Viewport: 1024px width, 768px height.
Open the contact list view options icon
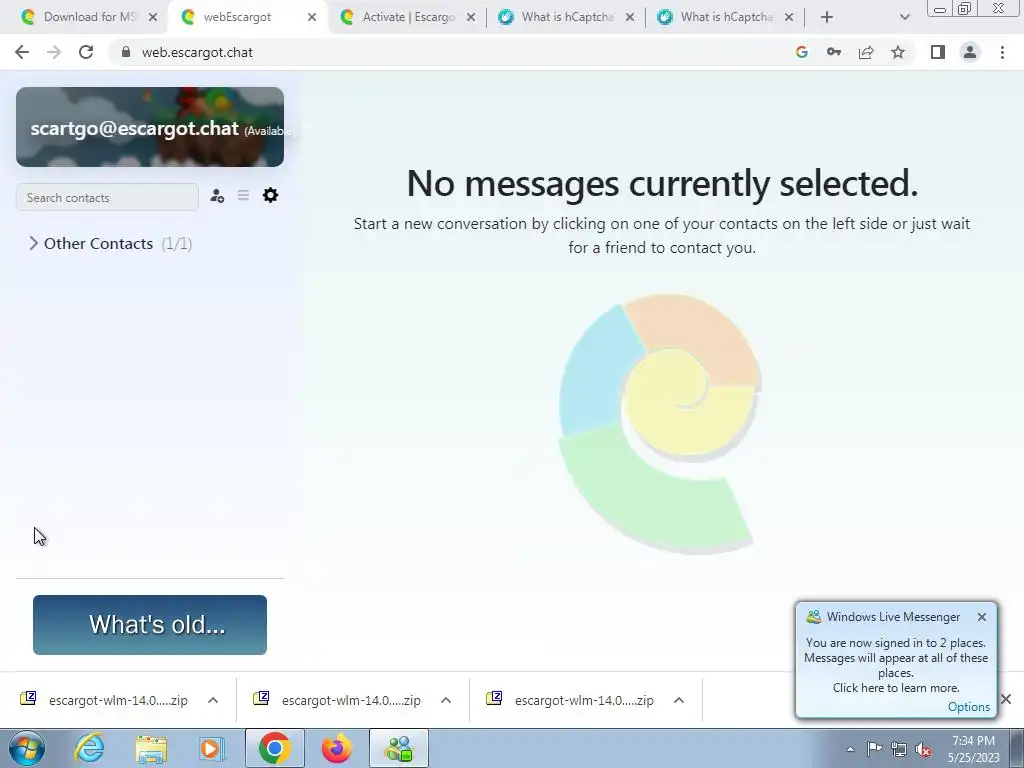click(243, 195)
